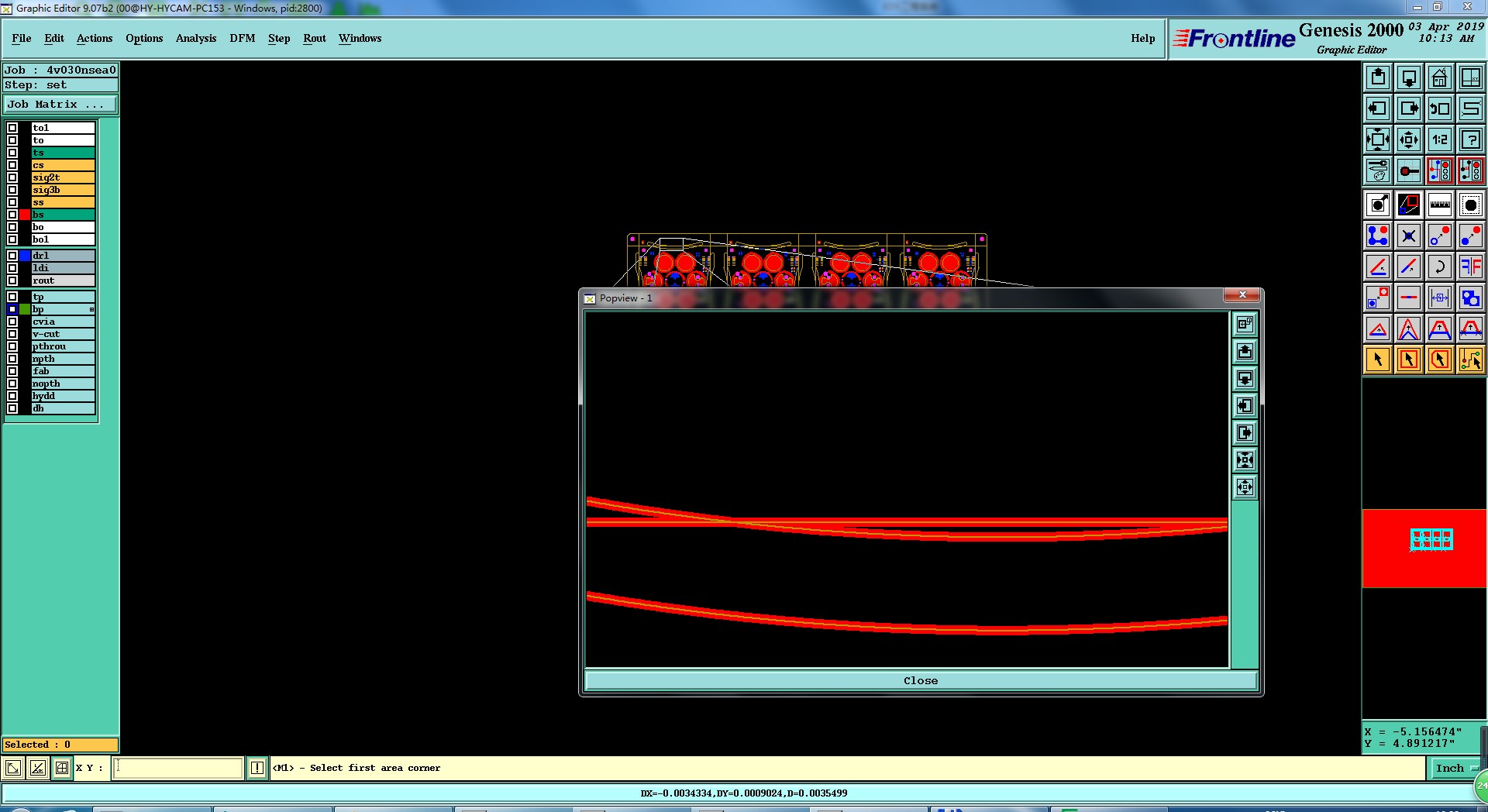Click the Popview pan up icon
Image resolution: width=1488 pixels, height=812 pixels.
point(1245,352)
